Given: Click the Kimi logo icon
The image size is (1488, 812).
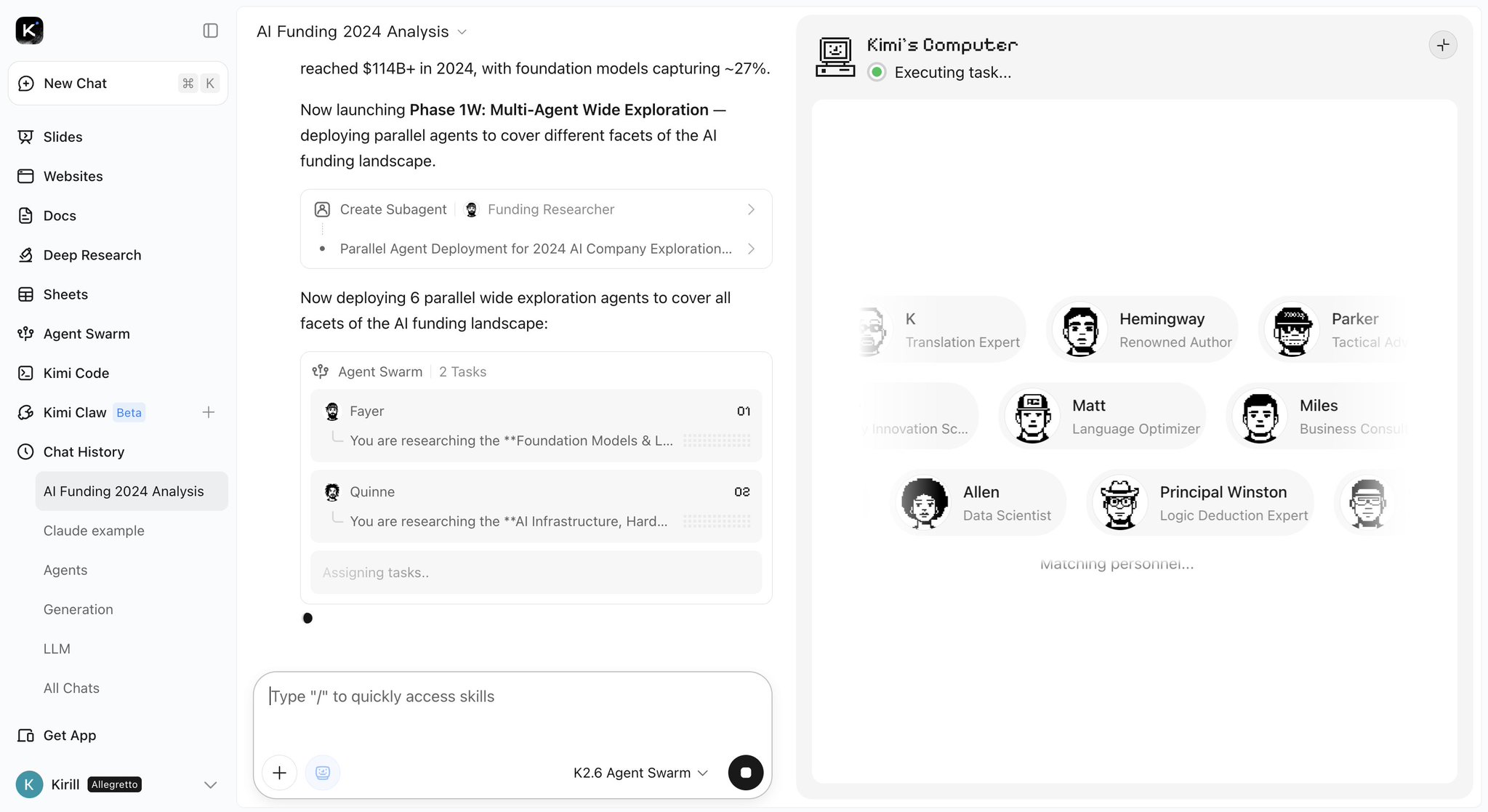Looking at the screenshot, I should (29, 31).
